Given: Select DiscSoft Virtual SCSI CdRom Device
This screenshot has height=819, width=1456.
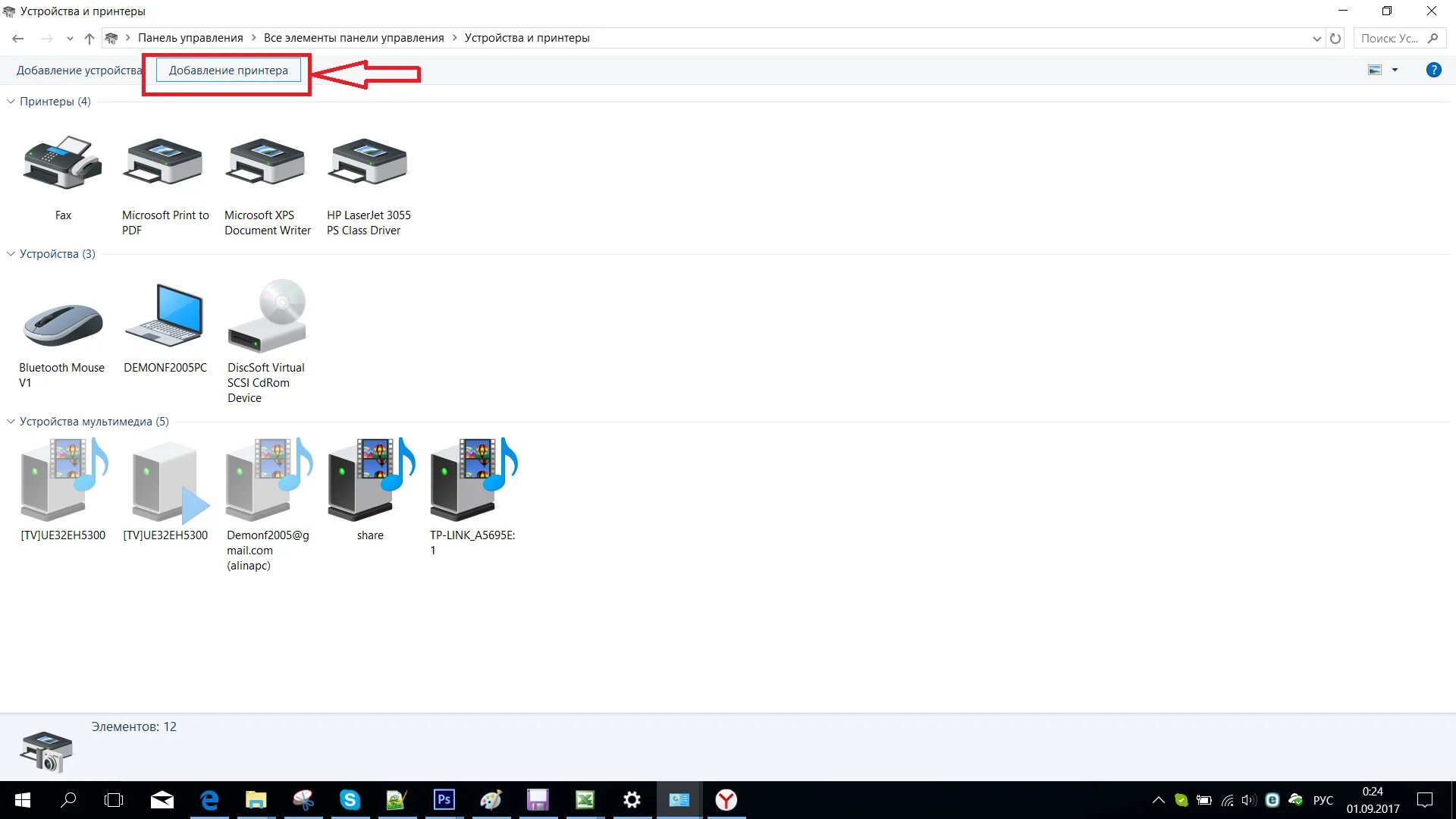Looking at the screenshot, I should pyautogui.click(x=268, y=317).
